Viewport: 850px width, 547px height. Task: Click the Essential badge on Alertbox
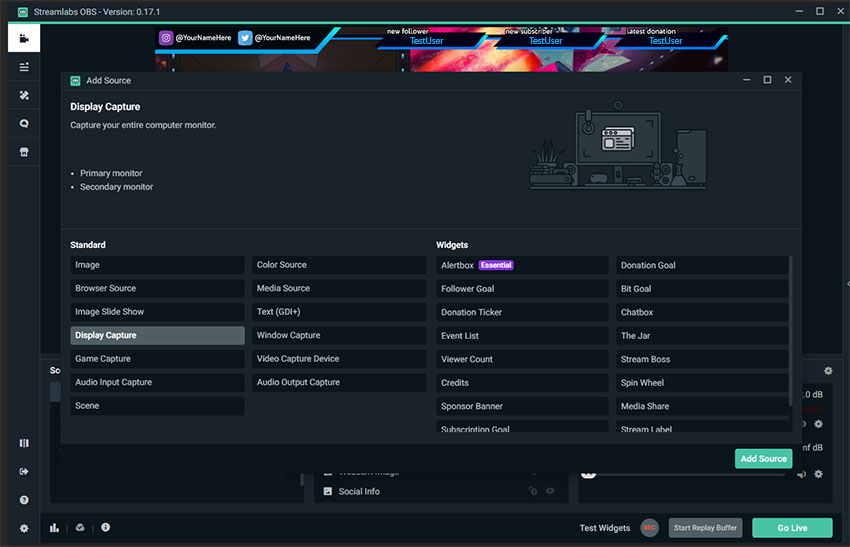[496, 265]
